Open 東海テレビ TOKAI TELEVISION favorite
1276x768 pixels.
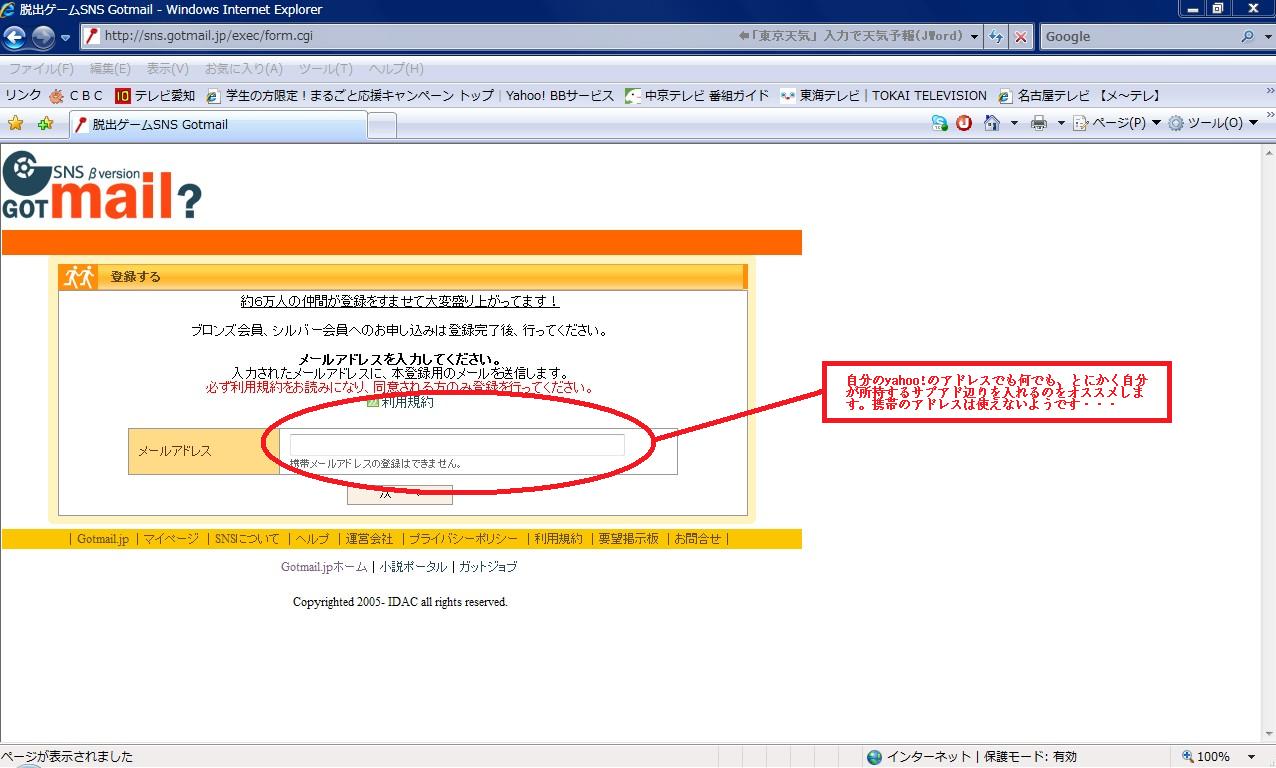coord(884,96)
